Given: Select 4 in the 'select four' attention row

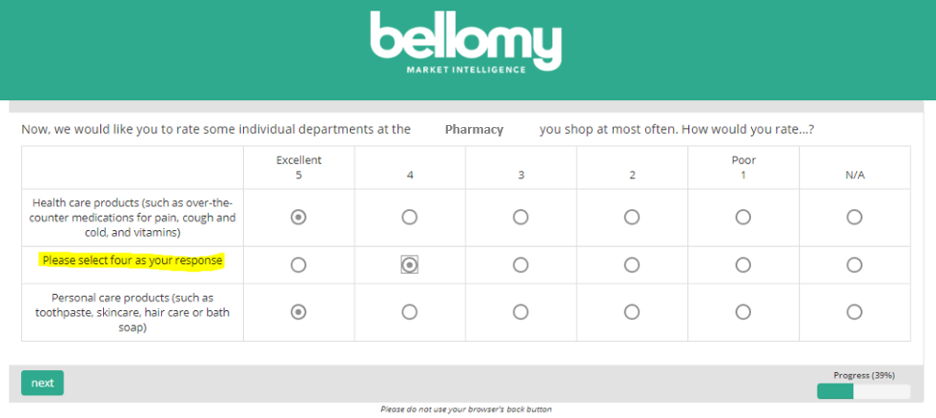Looking at the screenshot, I should click(409, 265).
